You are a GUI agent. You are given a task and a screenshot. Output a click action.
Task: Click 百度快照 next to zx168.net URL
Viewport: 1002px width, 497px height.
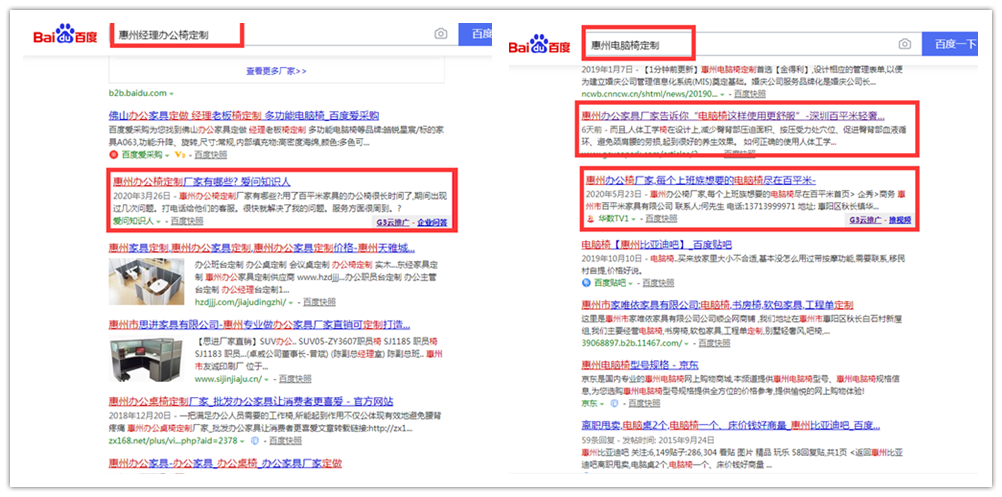click(286, 441)
